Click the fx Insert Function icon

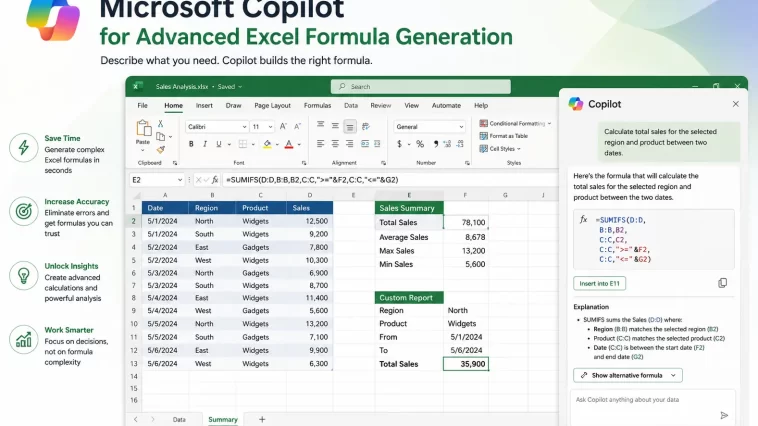215,180
